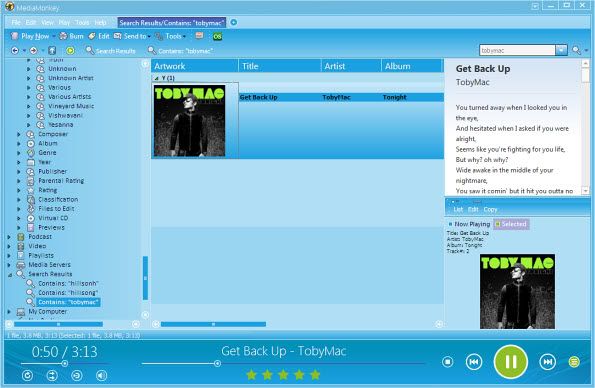
Task: Sort by the Album column header
Action: coord(412,66)
